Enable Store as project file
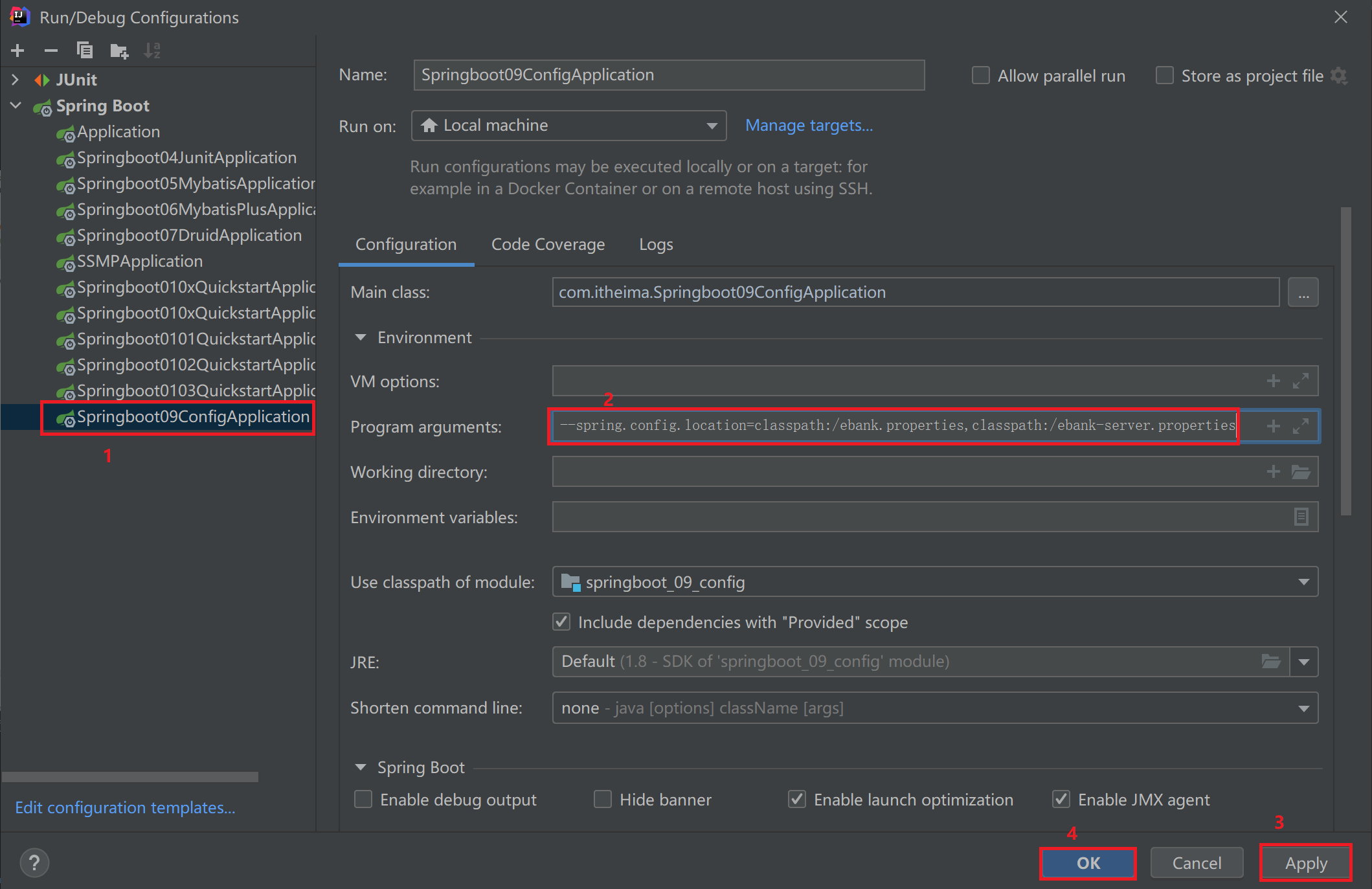Screen dimensions: 1372x889 point(1165,76)
